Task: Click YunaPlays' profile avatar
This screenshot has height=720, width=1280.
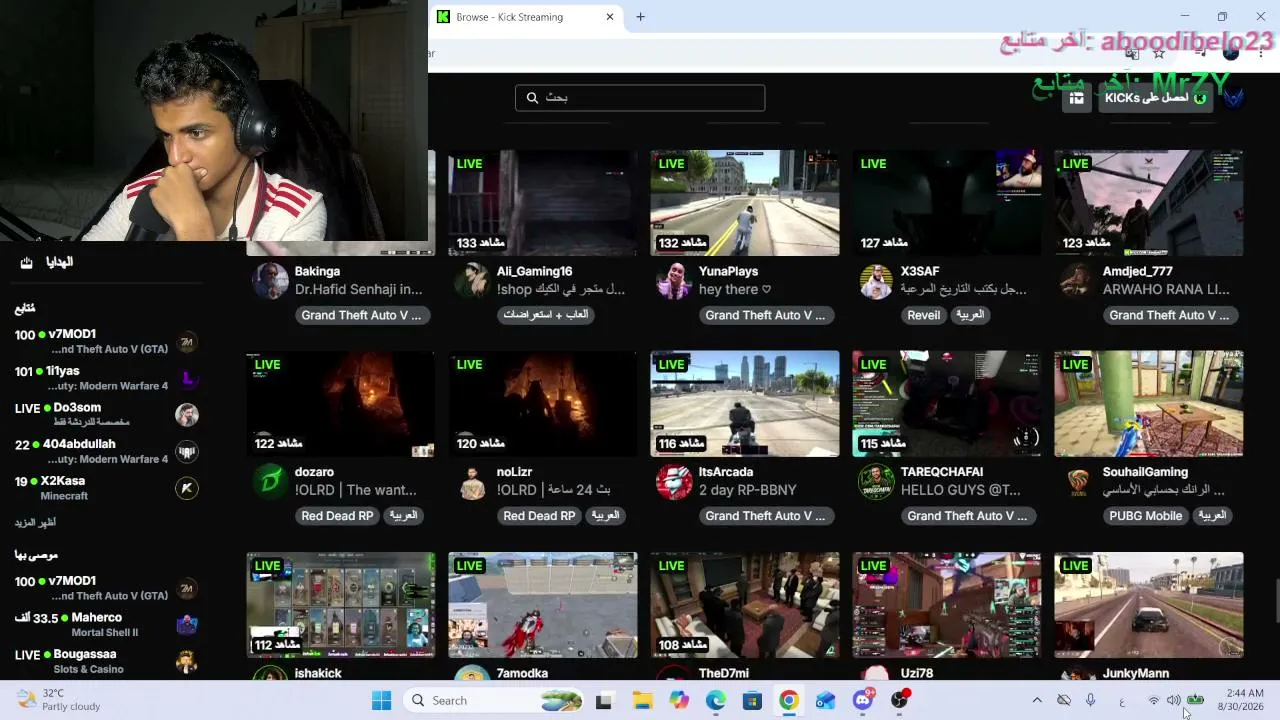Action: click(674, 281)
